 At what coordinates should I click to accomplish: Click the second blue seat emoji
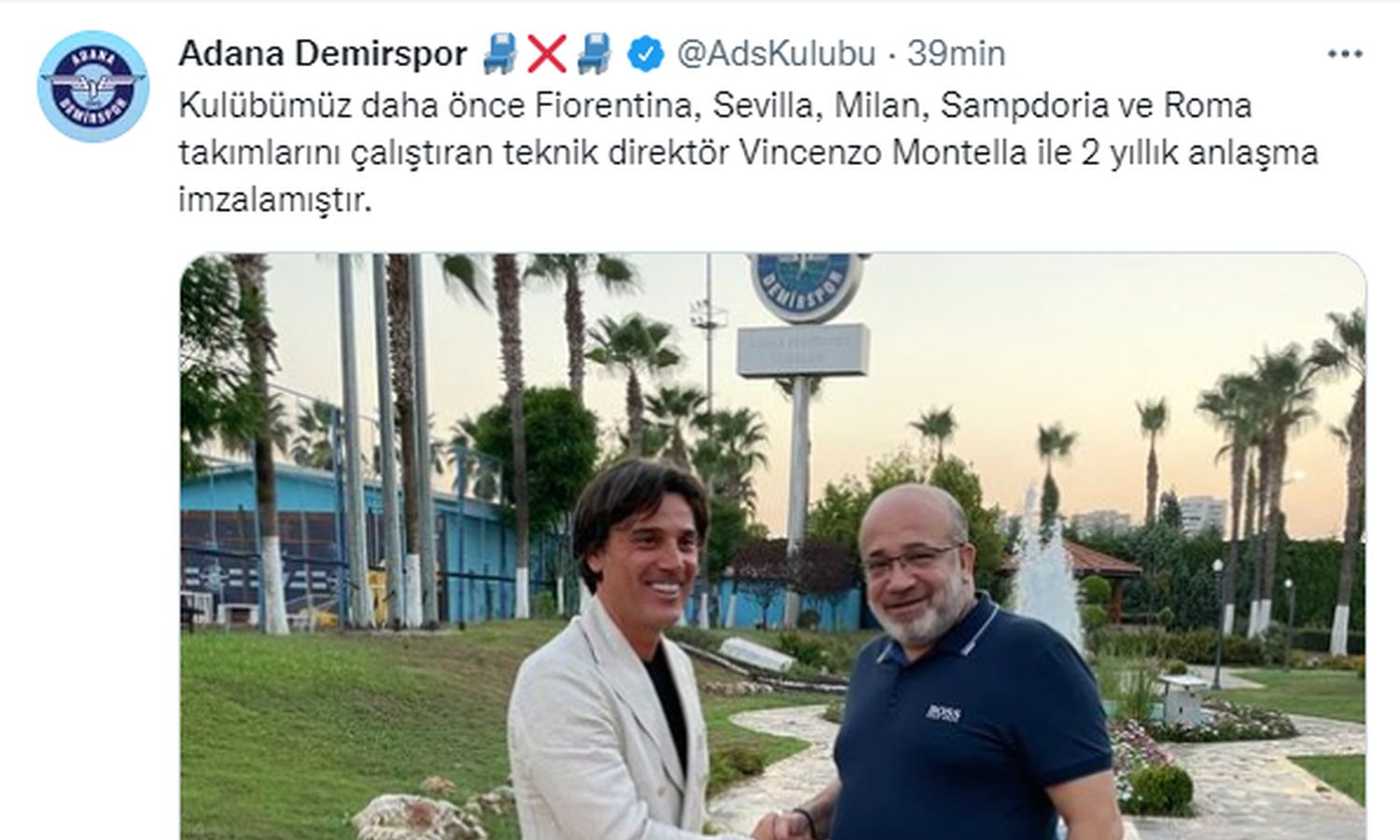coord(594,54)
